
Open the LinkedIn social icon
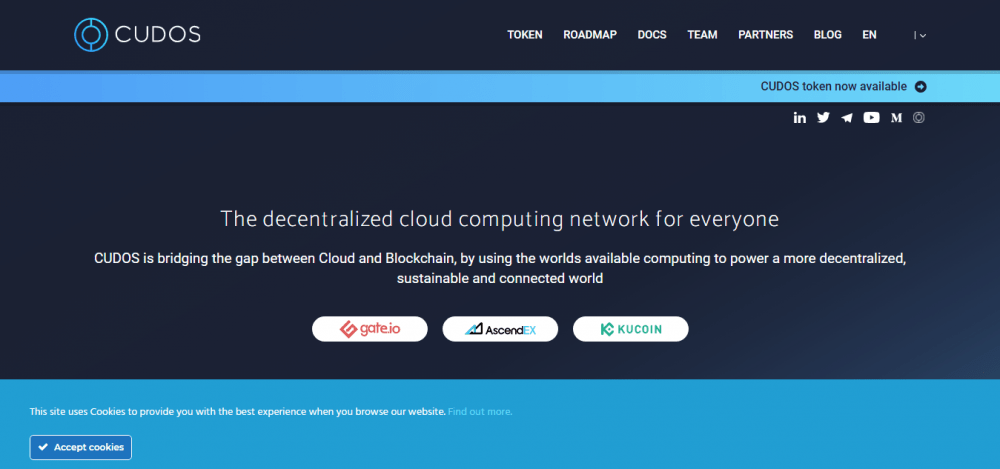(x=800, y=117)
